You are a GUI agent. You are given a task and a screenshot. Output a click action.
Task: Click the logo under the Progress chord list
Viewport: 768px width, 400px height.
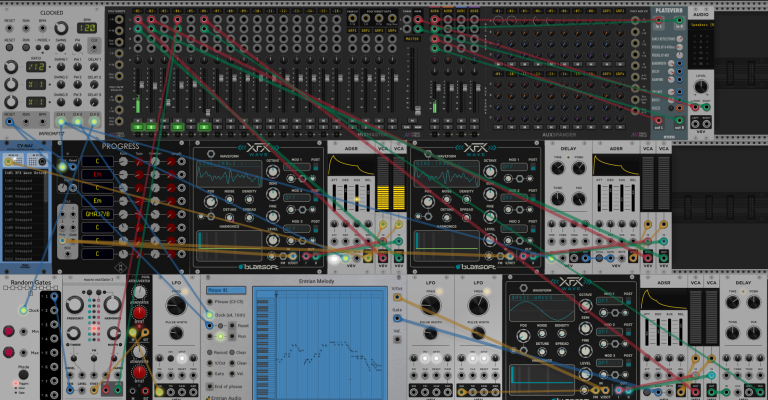coord(120,268)
